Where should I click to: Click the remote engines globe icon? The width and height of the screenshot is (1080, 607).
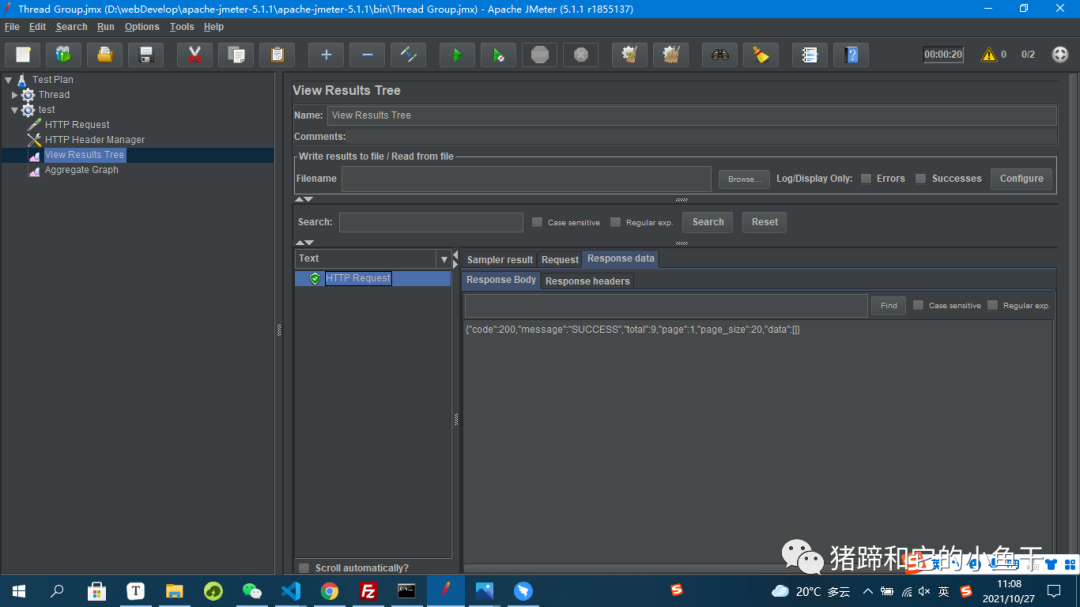(x=1060, y=54)
